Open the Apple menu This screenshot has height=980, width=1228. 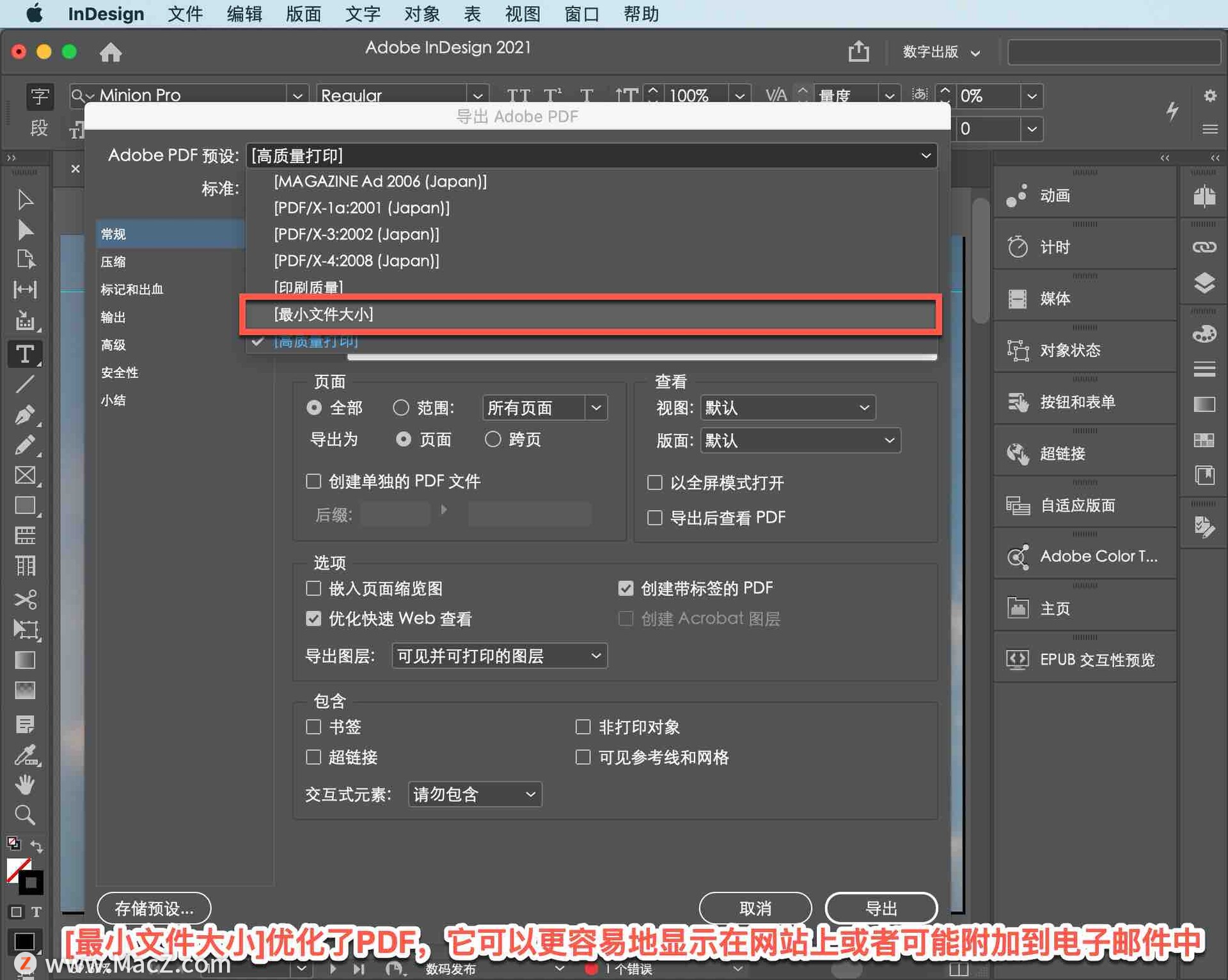click(34, 13)
